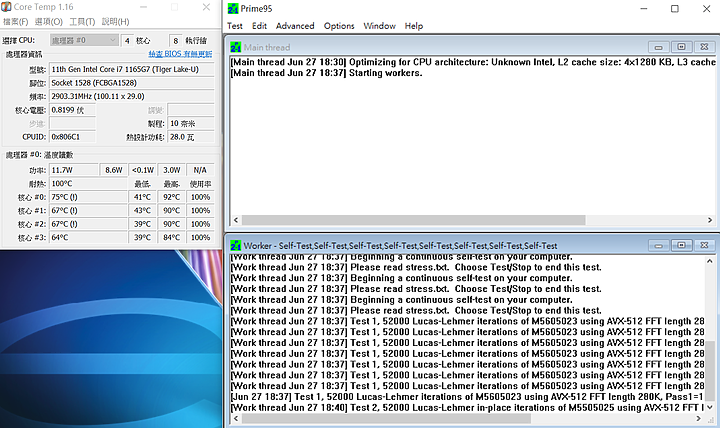
Task: Click Core #0 temperature 75°C
Action: coord(88,197)
